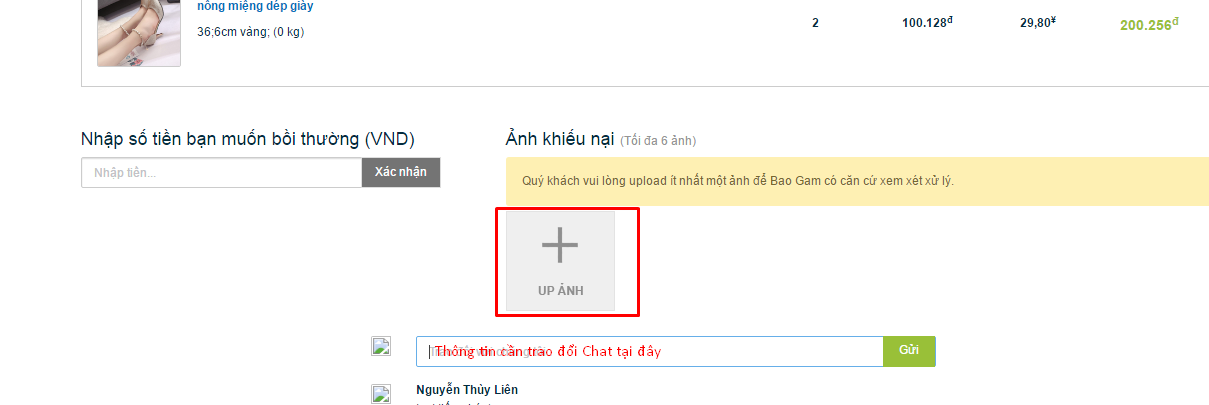Click the unit price 100.128đ
Screen dimensions: 1209x405
point(928,22)
